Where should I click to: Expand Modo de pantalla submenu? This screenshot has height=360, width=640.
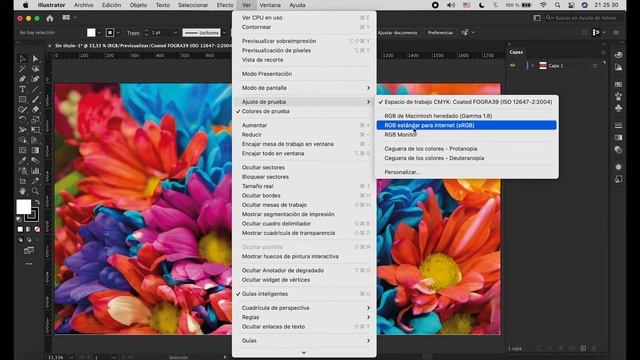304,88
